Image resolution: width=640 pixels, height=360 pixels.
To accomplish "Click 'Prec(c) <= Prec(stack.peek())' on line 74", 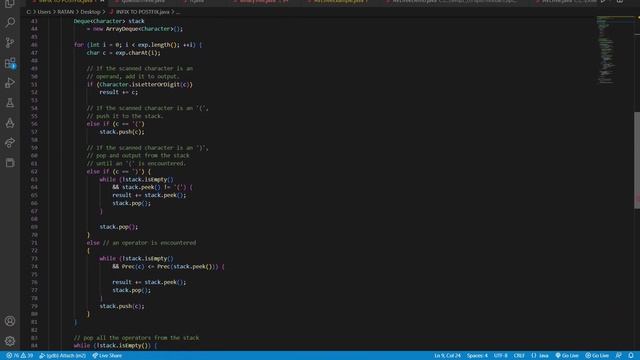I will tap(169, 267).
